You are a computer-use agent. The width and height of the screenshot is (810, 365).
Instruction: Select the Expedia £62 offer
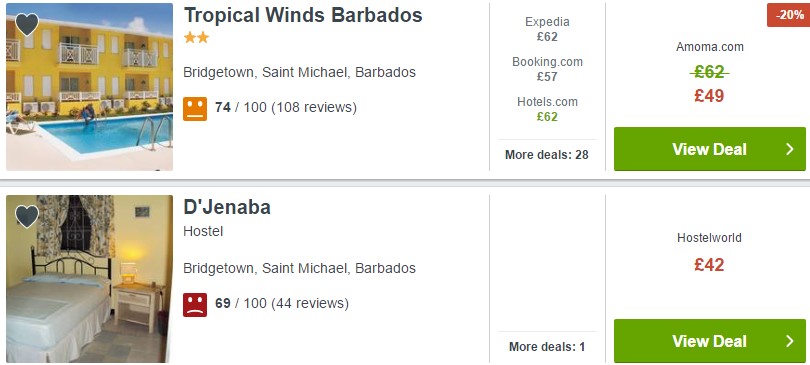547,29
